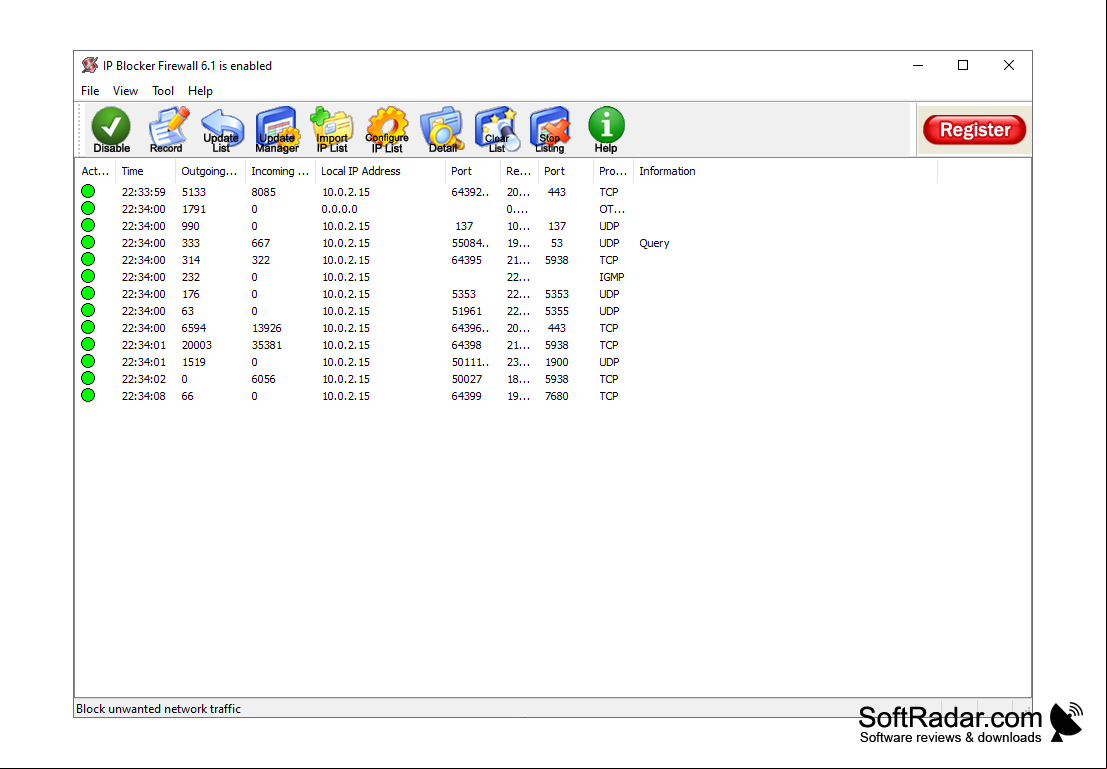Open Configure IP List from the toolbar
1107x769 pixels.
point(387,130)
